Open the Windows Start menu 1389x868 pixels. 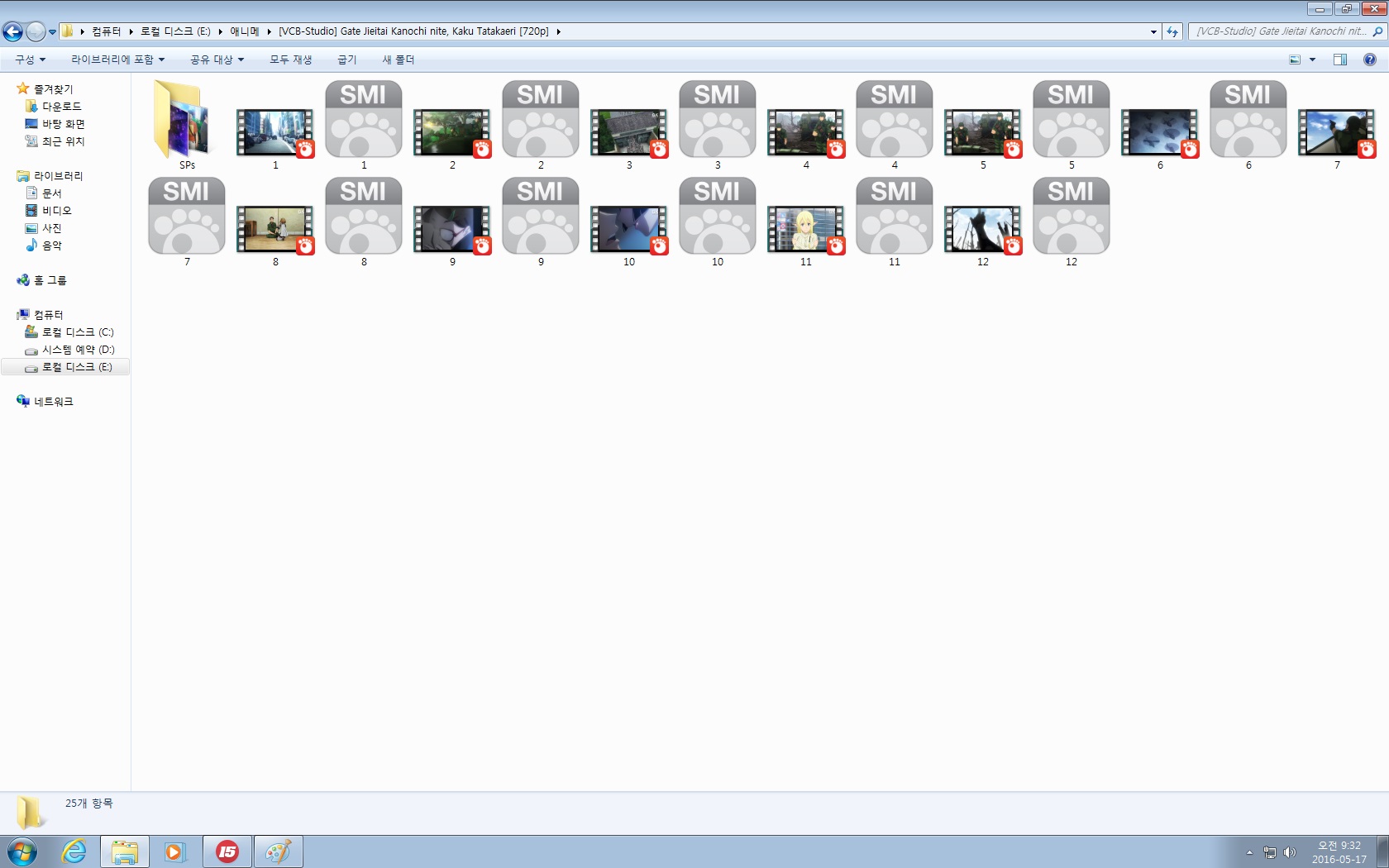[x=22, y=851]
